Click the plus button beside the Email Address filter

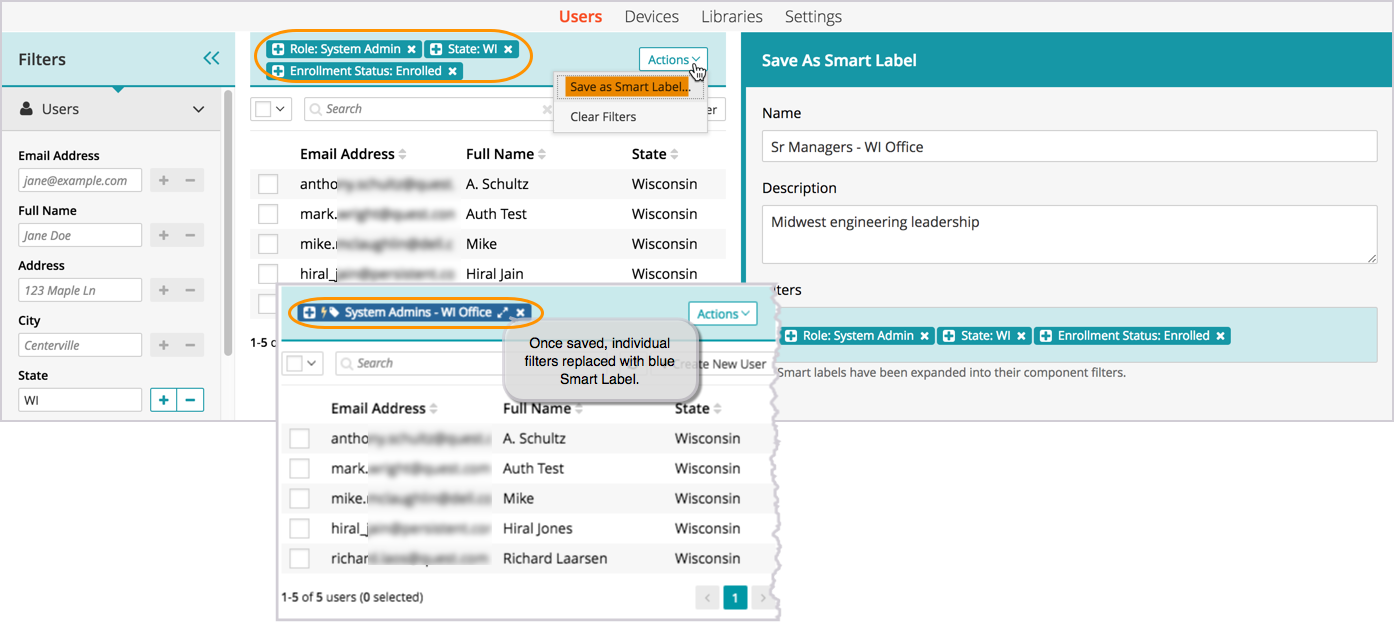pos(163,181)
